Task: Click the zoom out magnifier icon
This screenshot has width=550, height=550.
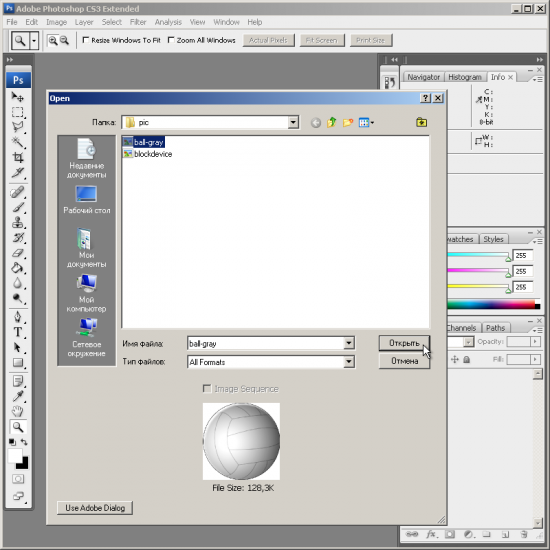Action: tap(65, 40)
